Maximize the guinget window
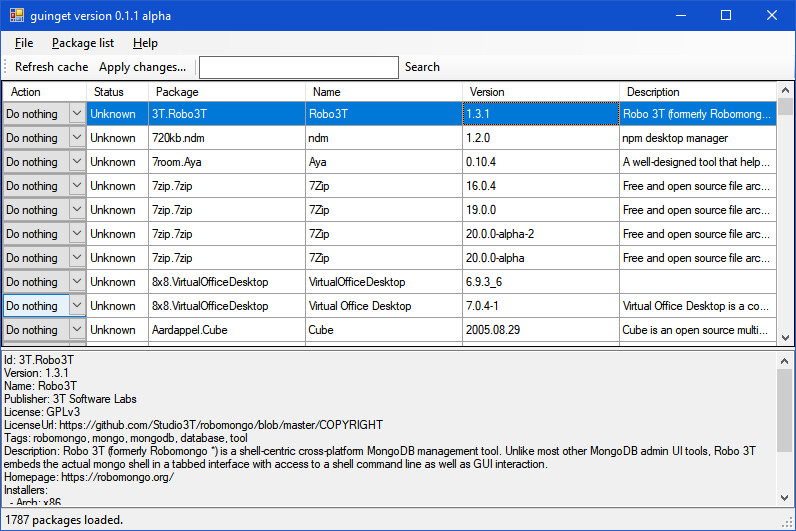This screenshot has width=796, height=531. point(726,15)
